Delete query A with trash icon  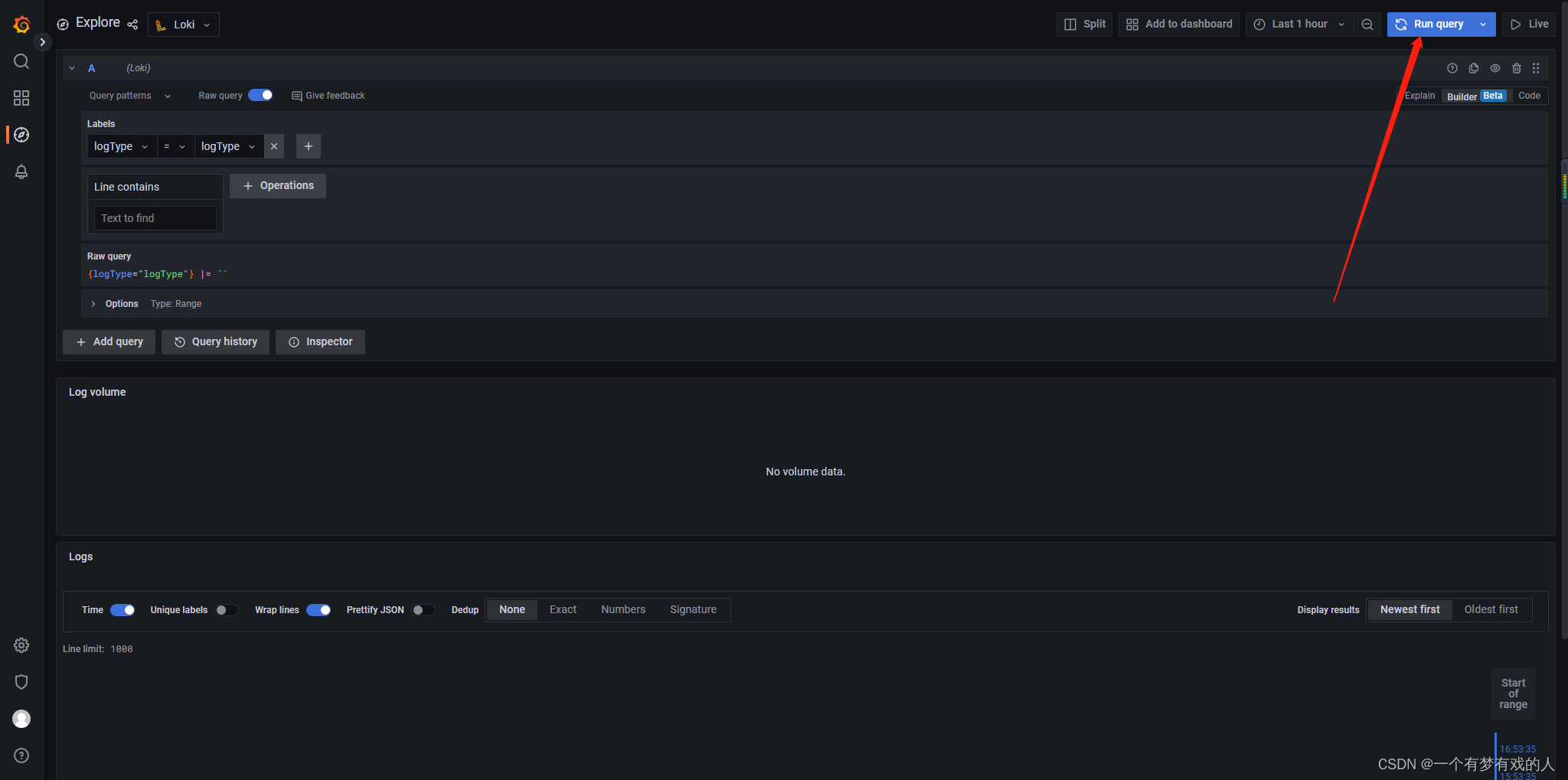(x=1517, y=68)
